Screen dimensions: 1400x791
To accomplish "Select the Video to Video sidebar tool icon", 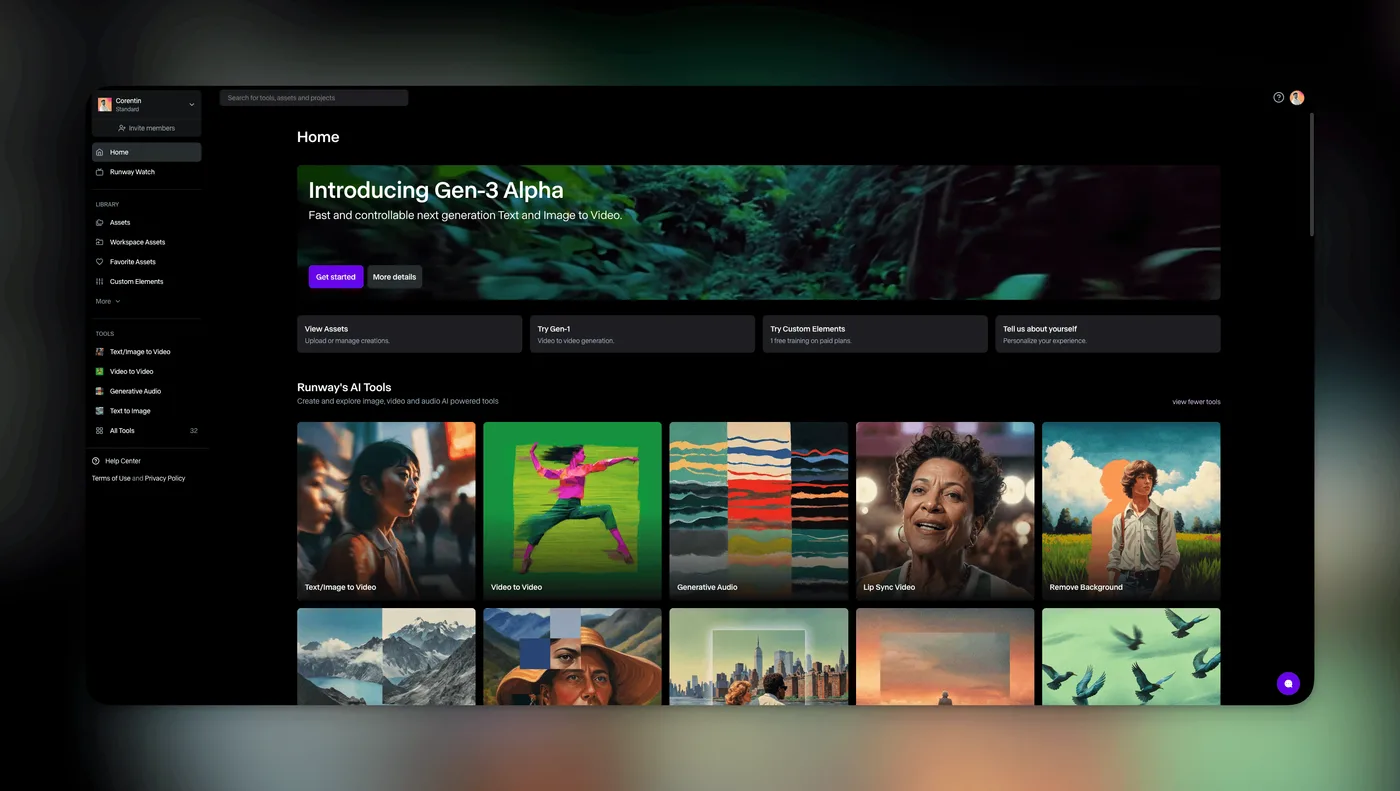I will (x=99, y=371).
